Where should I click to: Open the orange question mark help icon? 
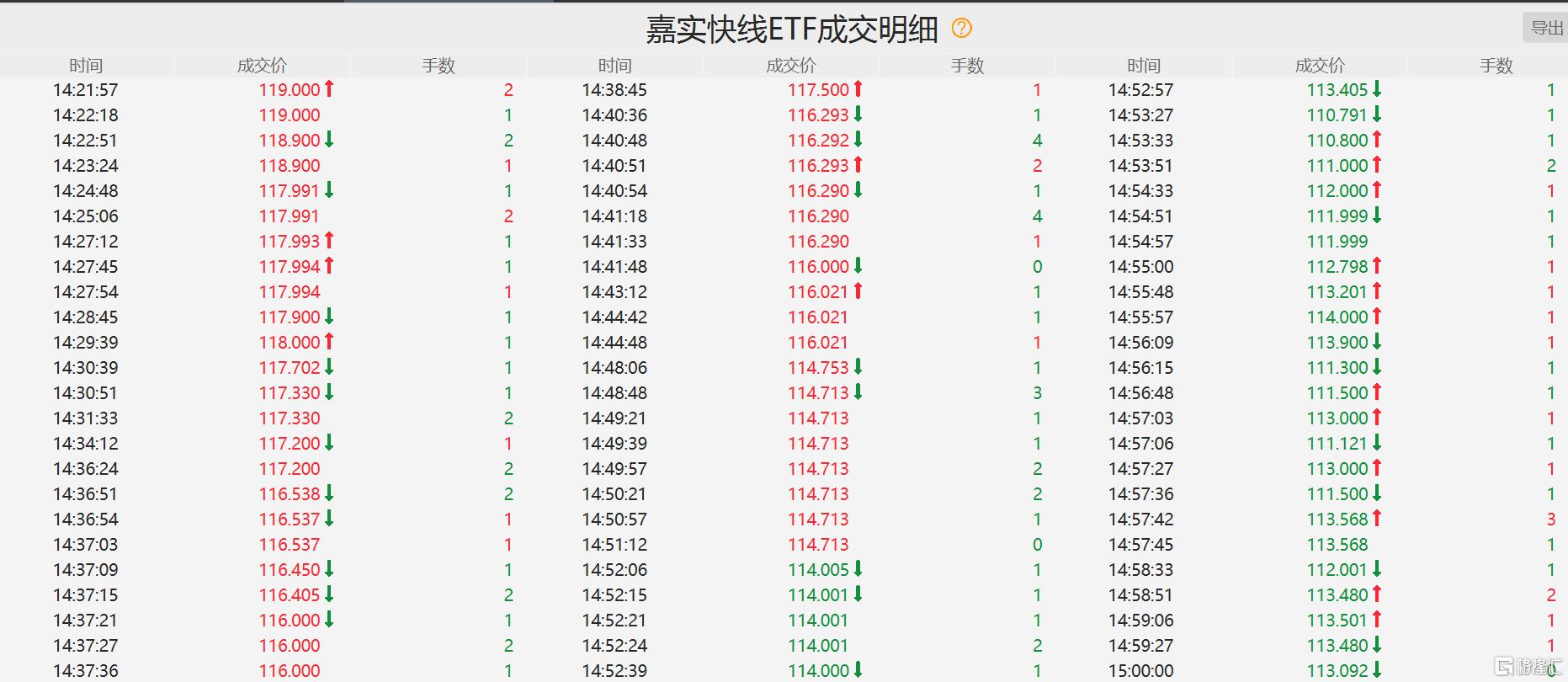(961, 29)
